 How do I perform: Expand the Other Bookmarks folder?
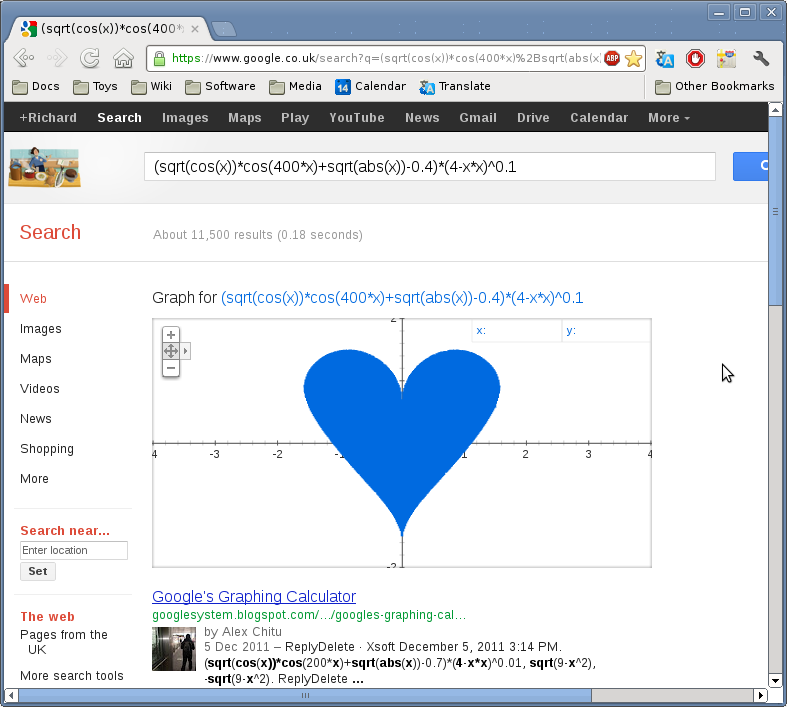click(x=715, y=86)
